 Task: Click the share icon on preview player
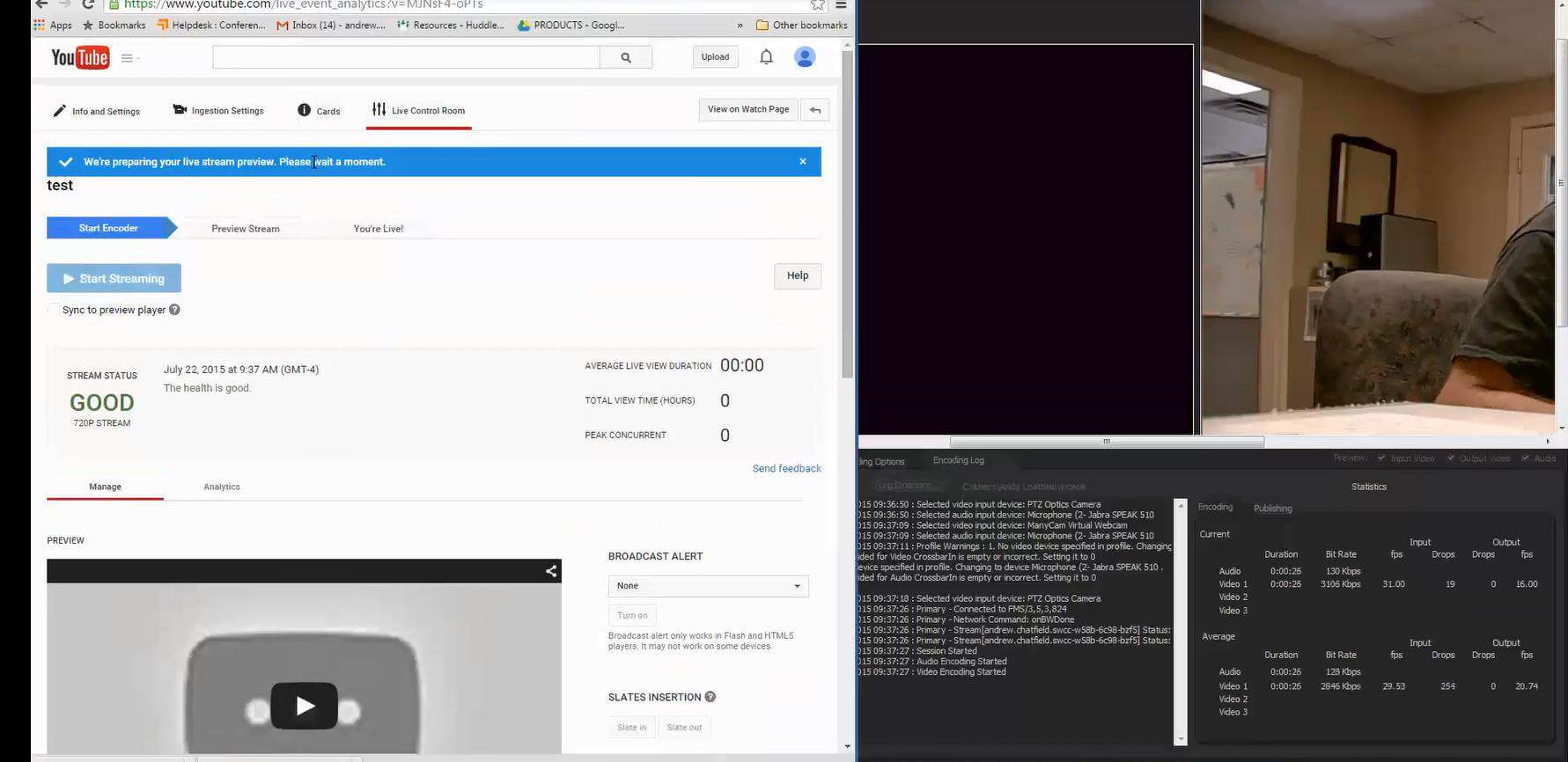[551, 571]
